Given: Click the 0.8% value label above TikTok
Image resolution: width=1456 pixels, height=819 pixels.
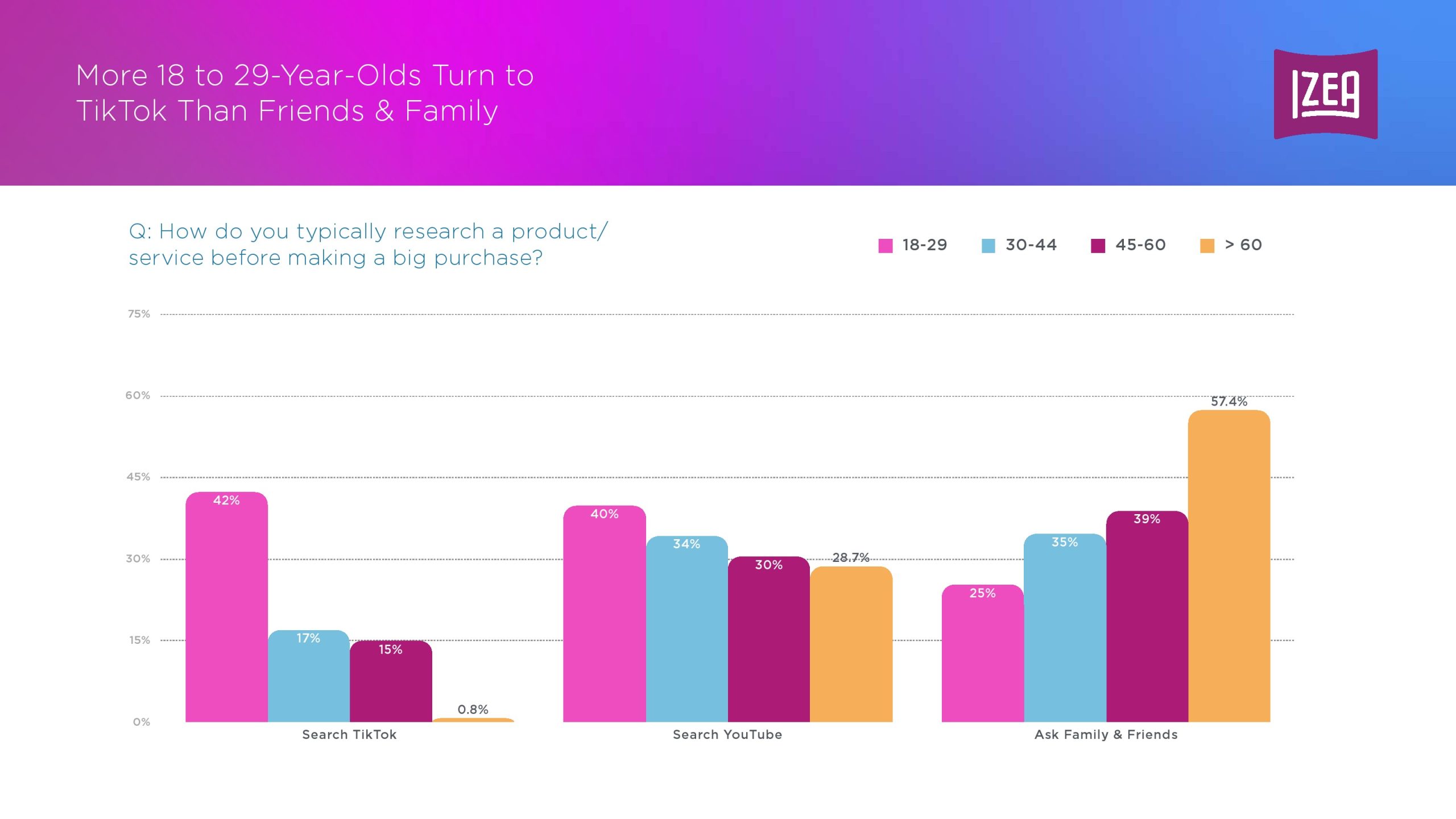Looking at the screenshot, I should 473,709.
